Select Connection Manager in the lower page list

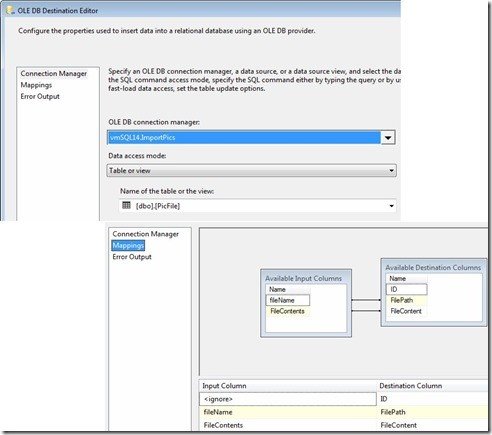[x=145, y=234]
